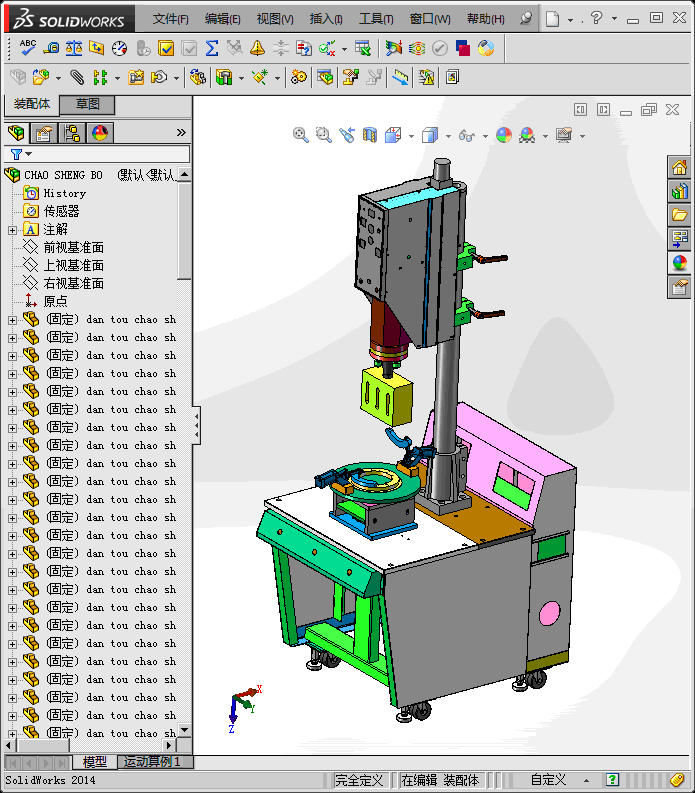
Task: Click Edit Appearance color sphere in view toolbar
Action: 504,135
